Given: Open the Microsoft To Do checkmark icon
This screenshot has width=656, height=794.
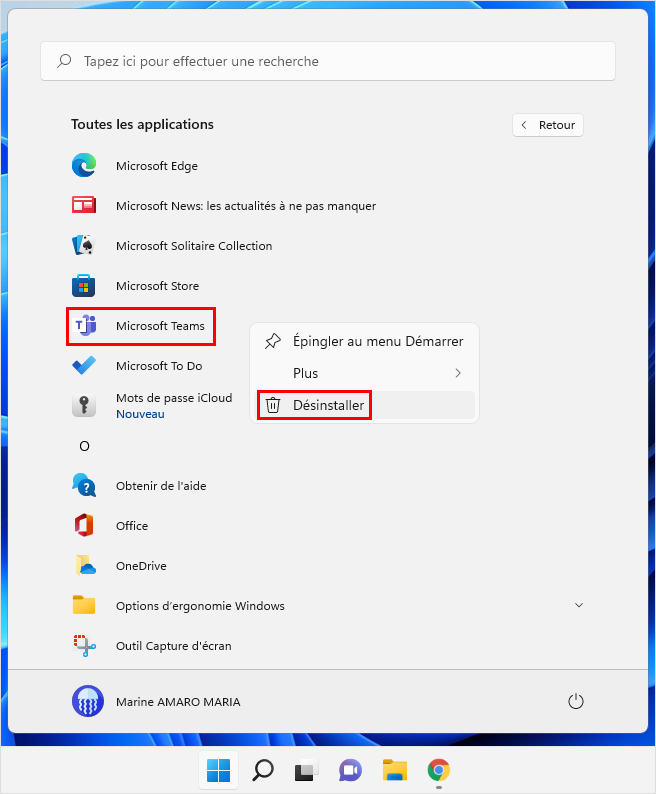Looking at the screenshot, I should (84, 365).
